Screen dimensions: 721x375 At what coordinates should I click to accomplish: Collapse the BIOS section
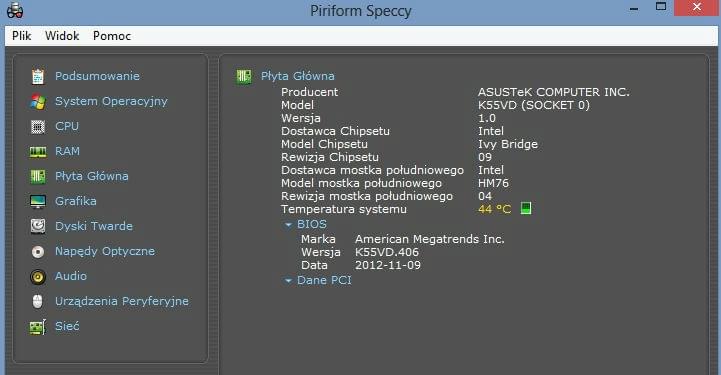pos(288,225)
